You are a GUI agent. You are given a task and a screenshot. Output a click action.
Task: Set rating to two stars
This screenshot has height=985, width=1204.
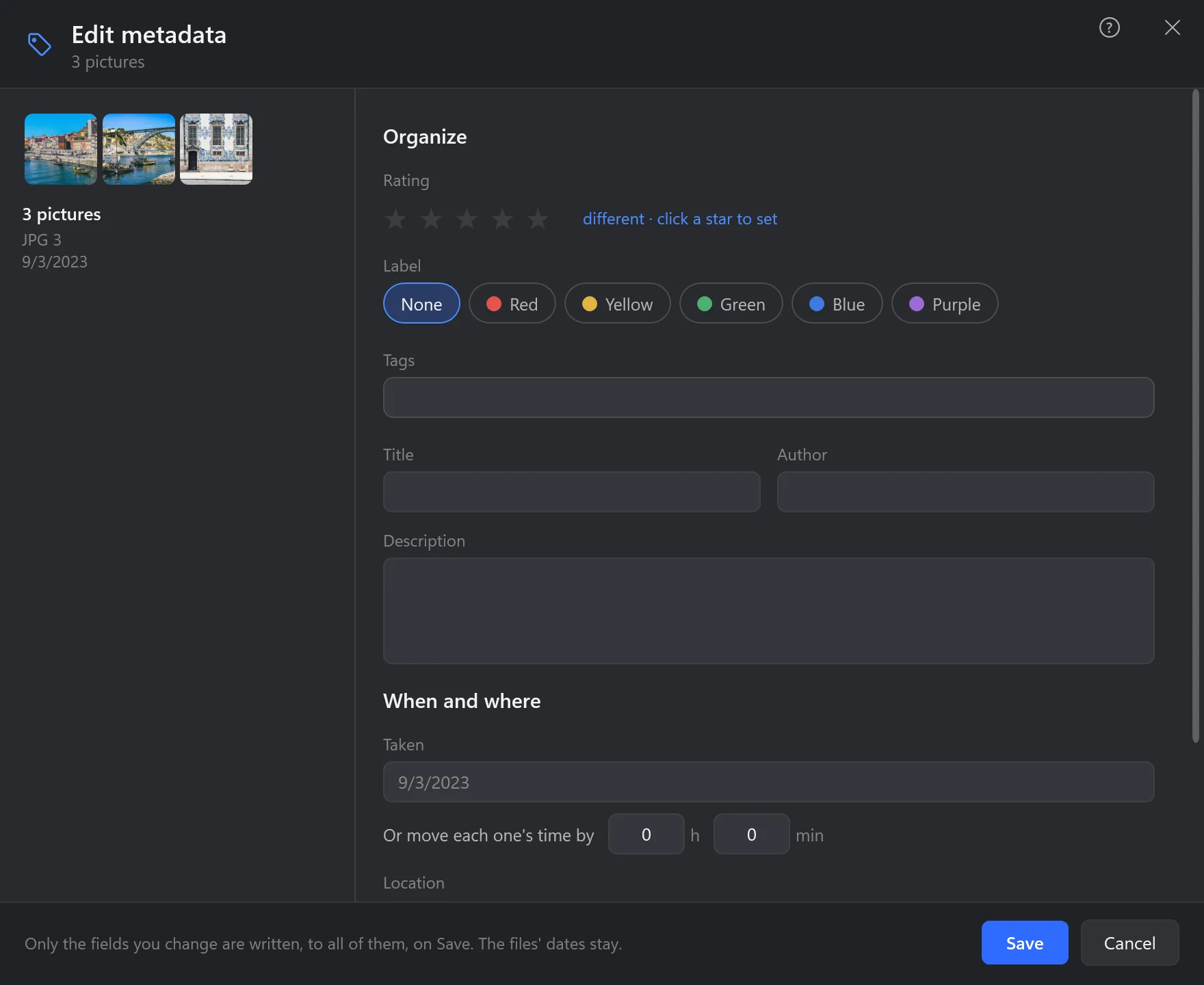[431, 219]
